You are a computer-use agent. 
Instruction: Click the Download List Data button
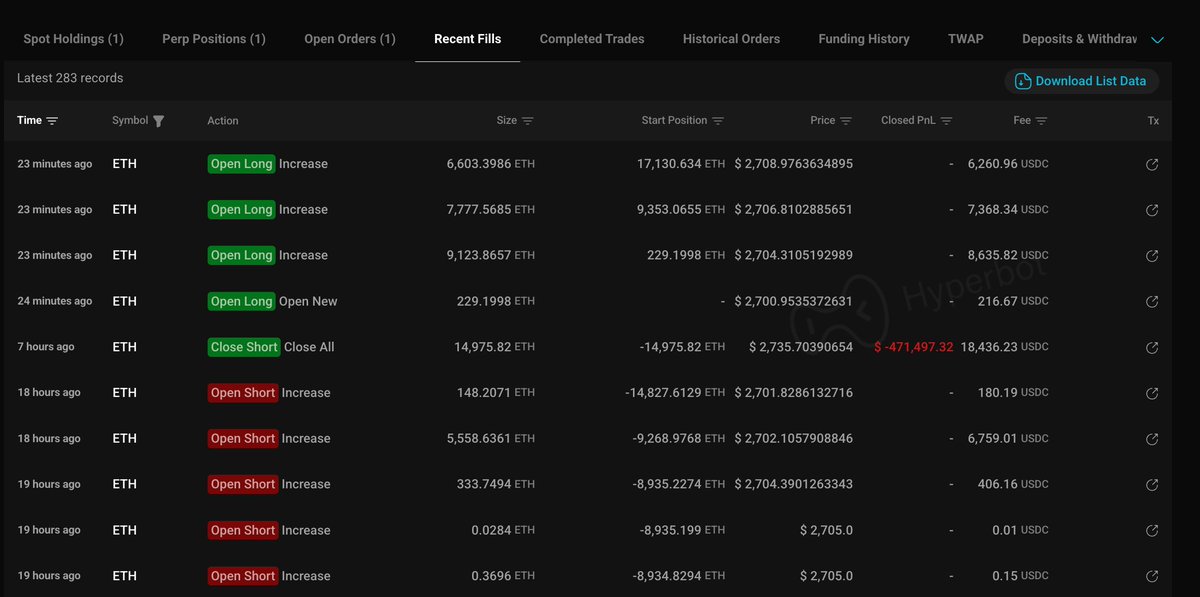[1082, 81]
